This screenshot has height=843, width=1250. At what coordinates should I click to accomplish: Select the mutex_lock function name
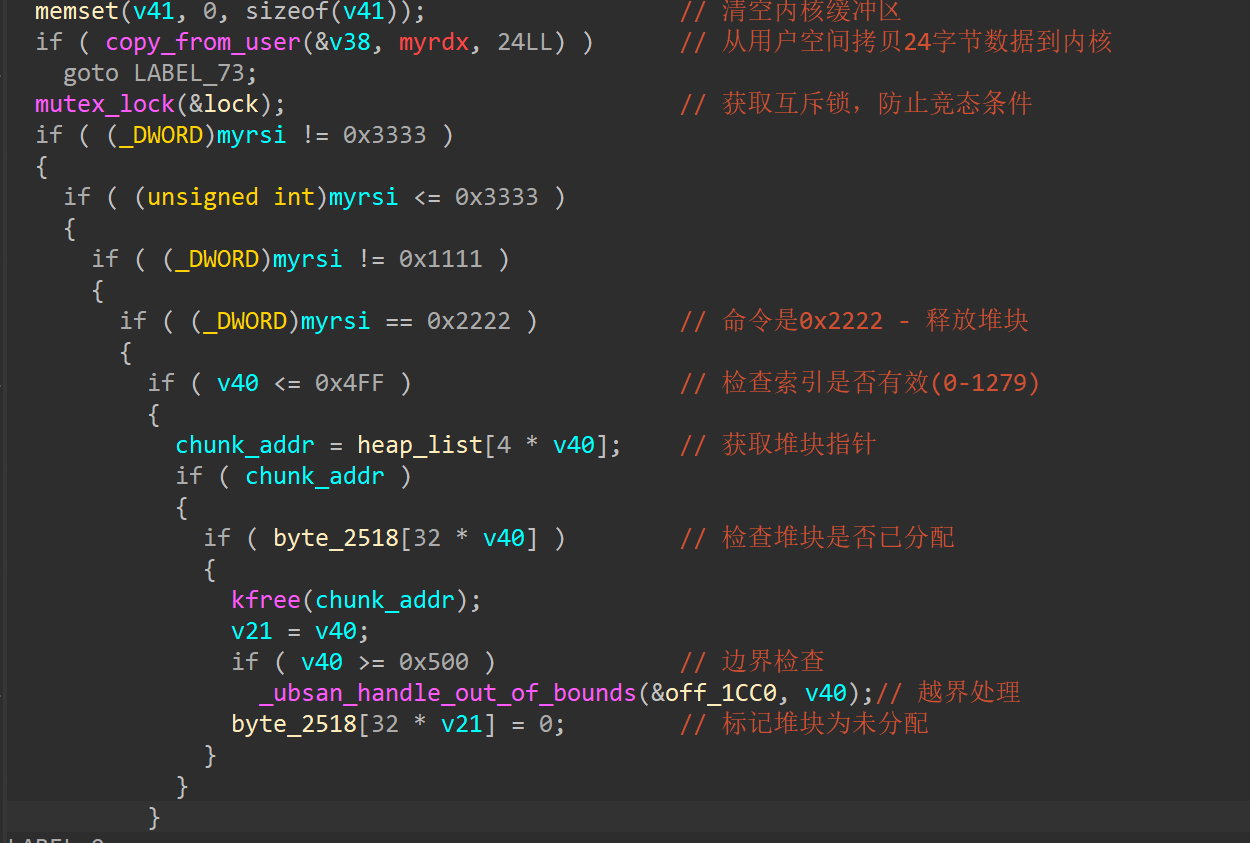pyautogui.click(x=104, y=104)
